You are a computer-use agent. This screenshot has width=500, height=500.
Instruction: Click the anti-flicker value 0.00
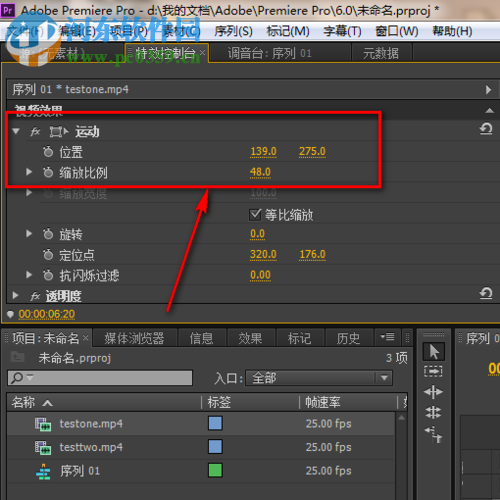(x=260, y=275)
